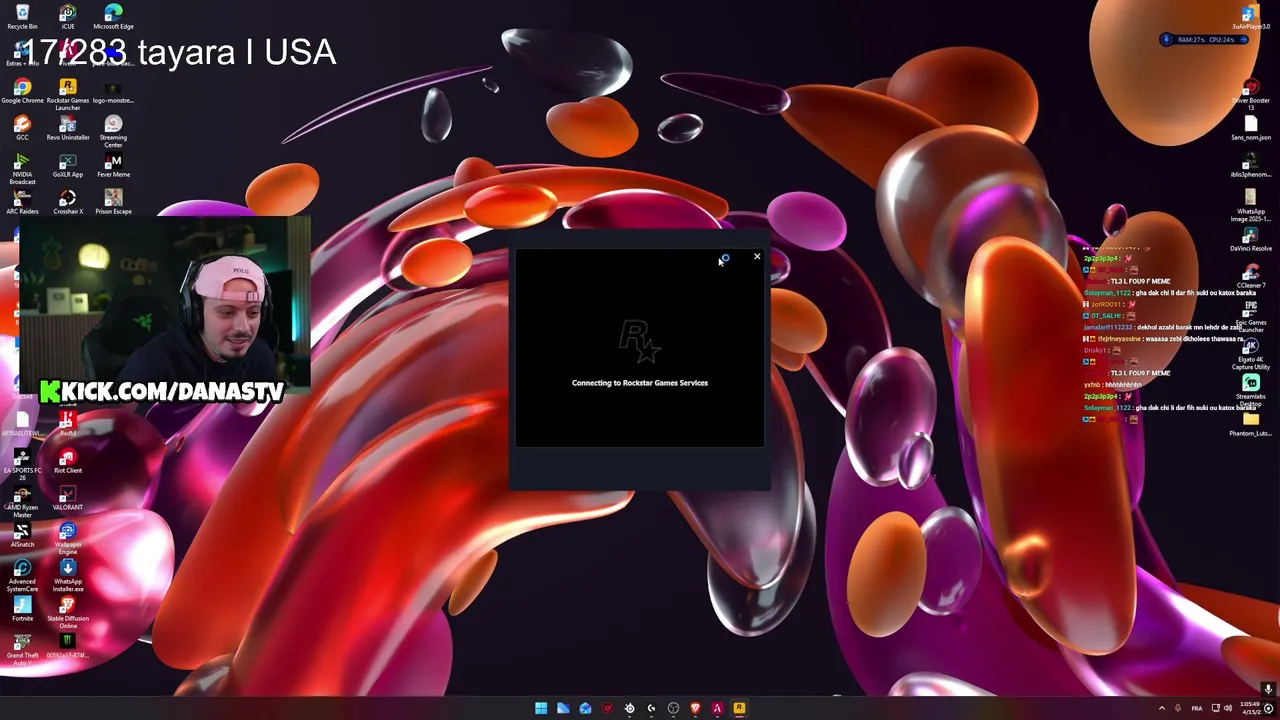Launch NVIDIA Broadcast shortcut
This screenshot has height=720, width=1280.
(x=22, y=168)
